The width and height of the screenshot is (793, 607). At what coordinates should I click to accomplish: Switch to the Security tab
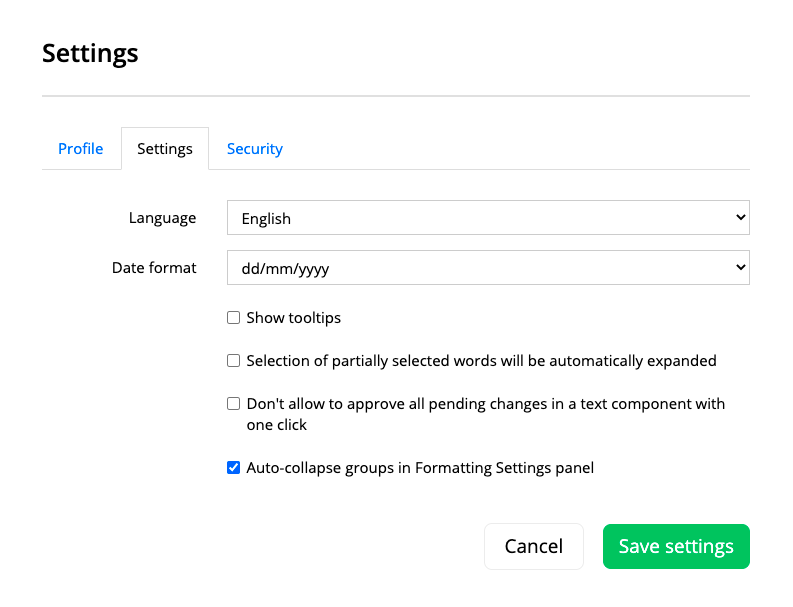pos(255,149)
